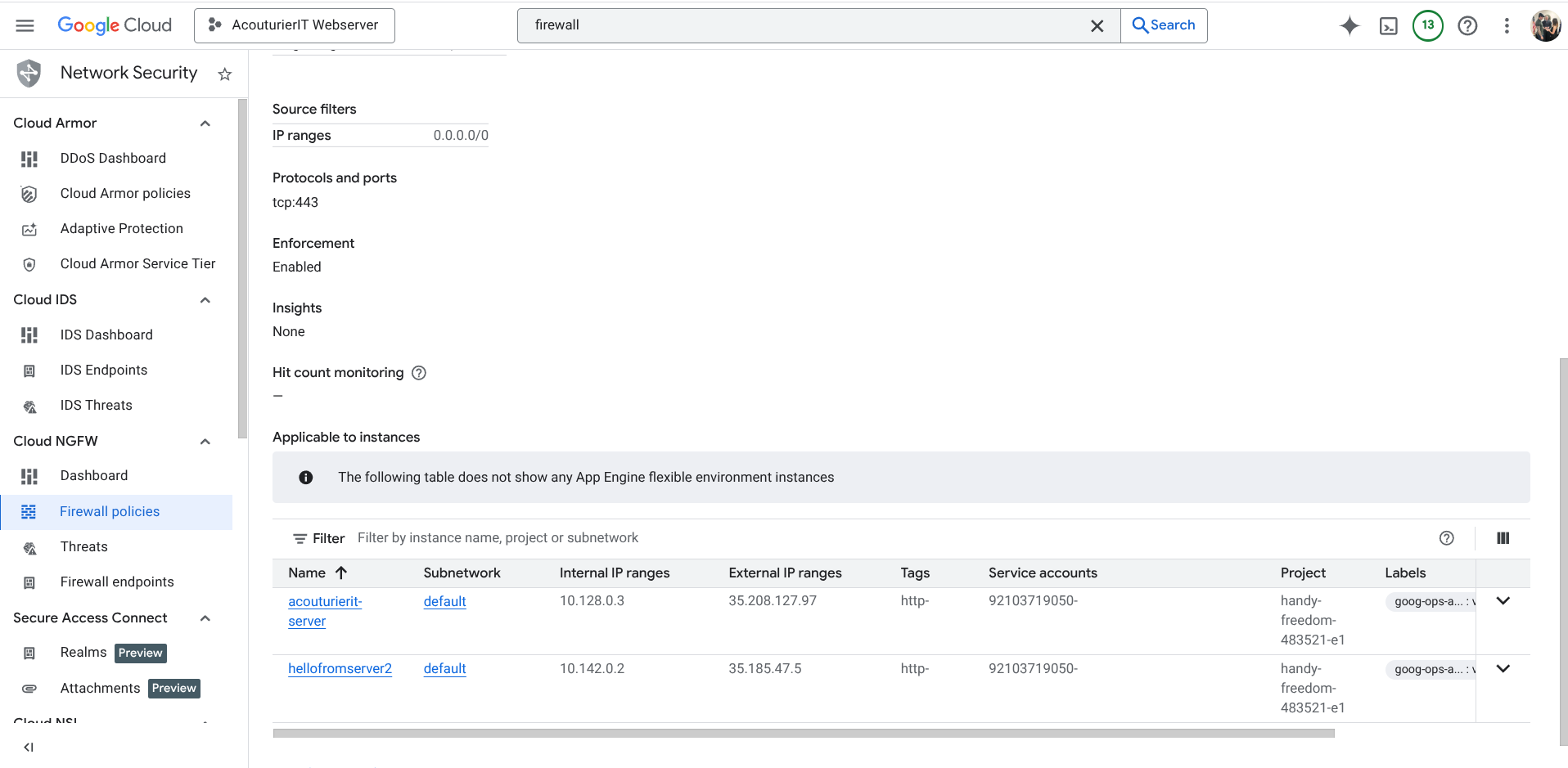Image resolution: width=1568 pixels, height=768 pixels.
Task: Pin Network Security with the star icon
Action: [x=225, y=74]
